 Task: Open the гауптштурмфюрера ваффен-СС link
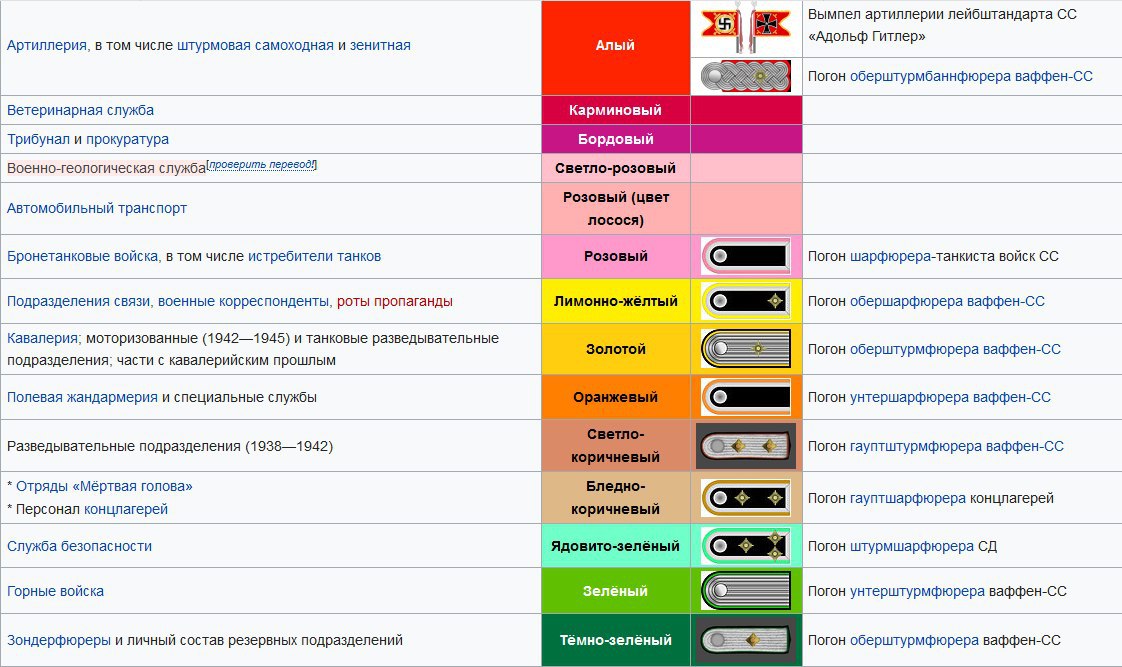[x=957, y=446]
